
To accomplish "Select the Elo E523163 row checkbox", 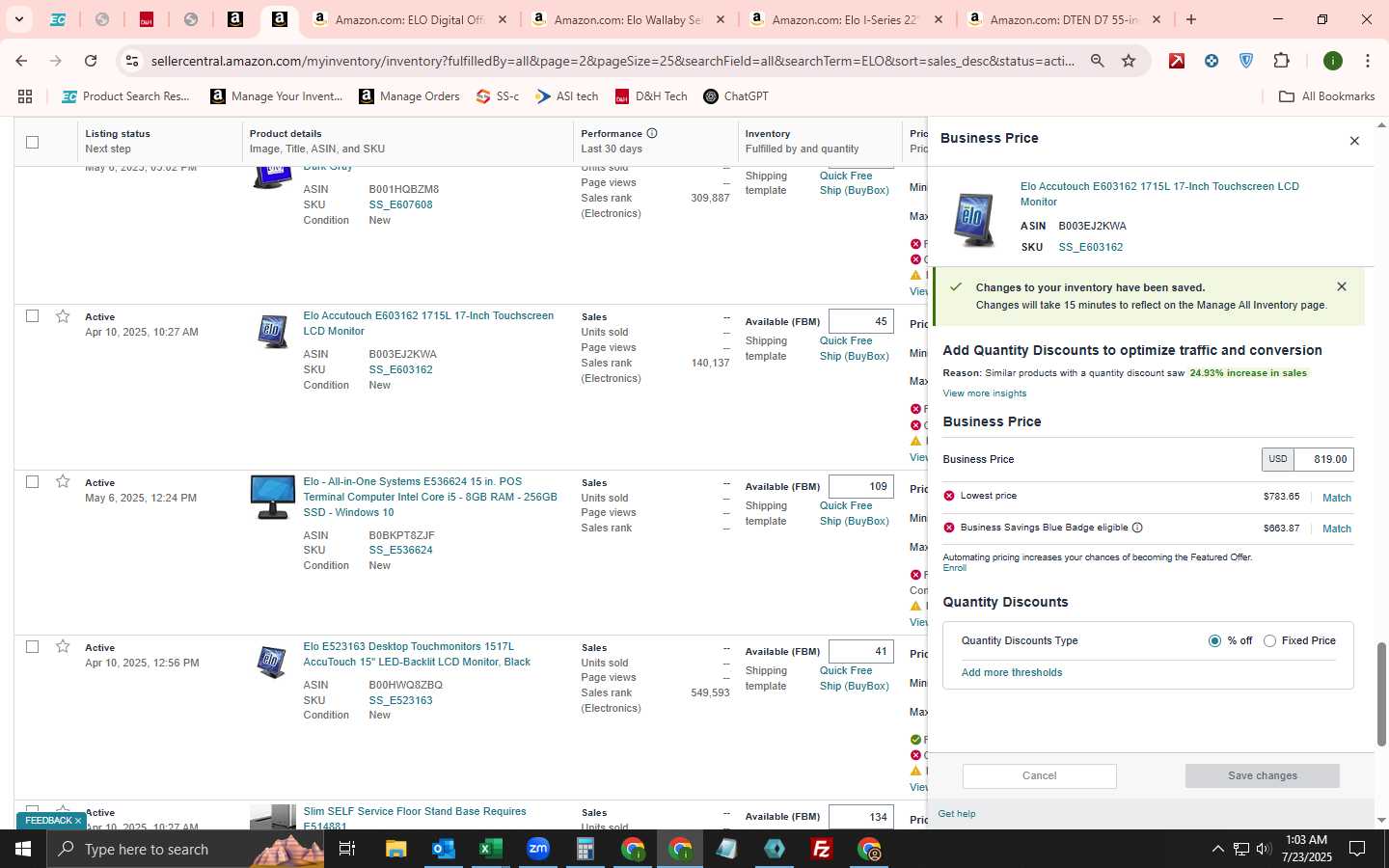I will point(32,646).
